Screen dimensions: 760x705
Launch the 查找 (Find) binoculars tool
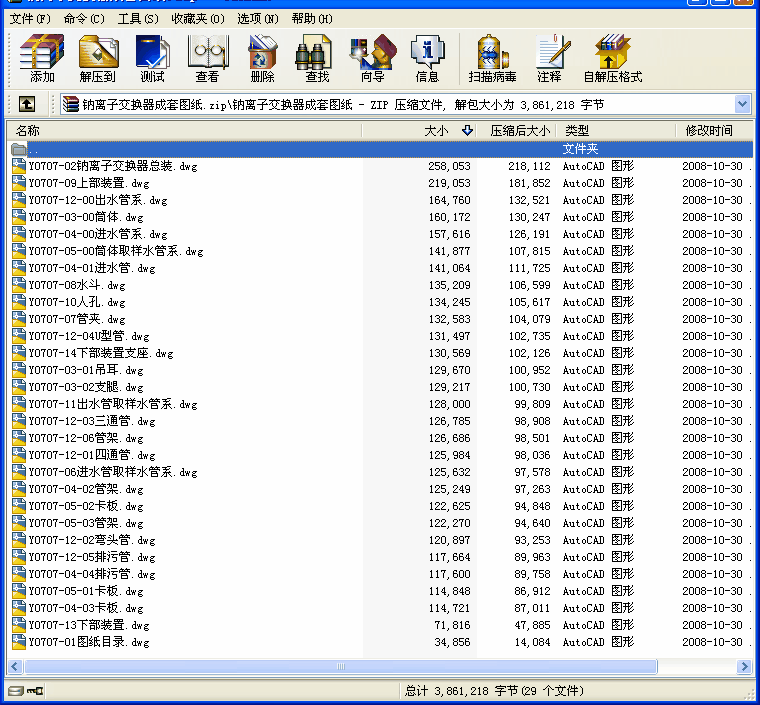pos(317,58)
